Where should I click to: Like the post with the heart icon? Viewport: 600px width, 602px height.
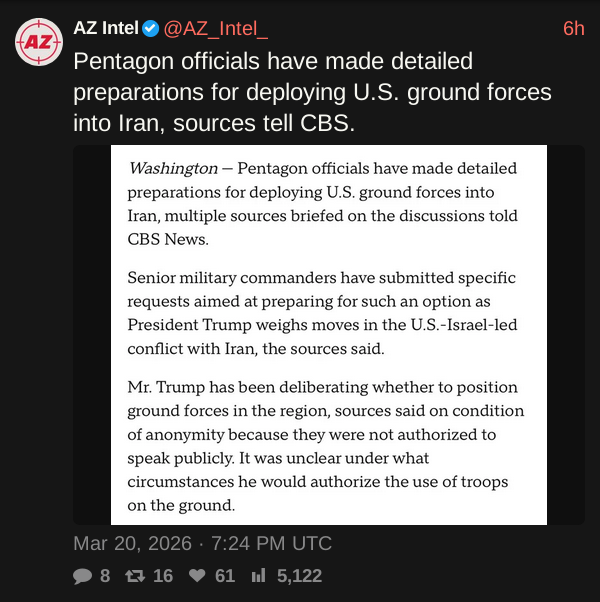point(197,576)
